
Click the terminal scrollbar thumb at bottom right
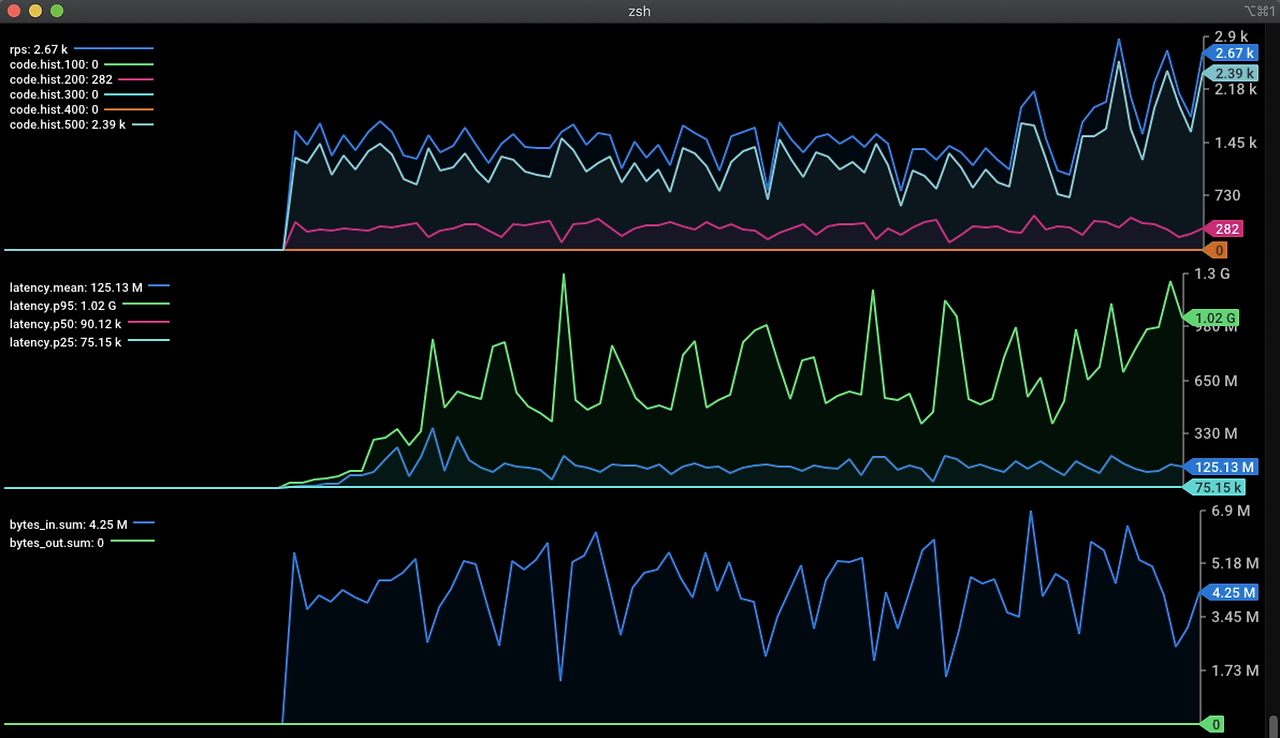pos(1273,726)
